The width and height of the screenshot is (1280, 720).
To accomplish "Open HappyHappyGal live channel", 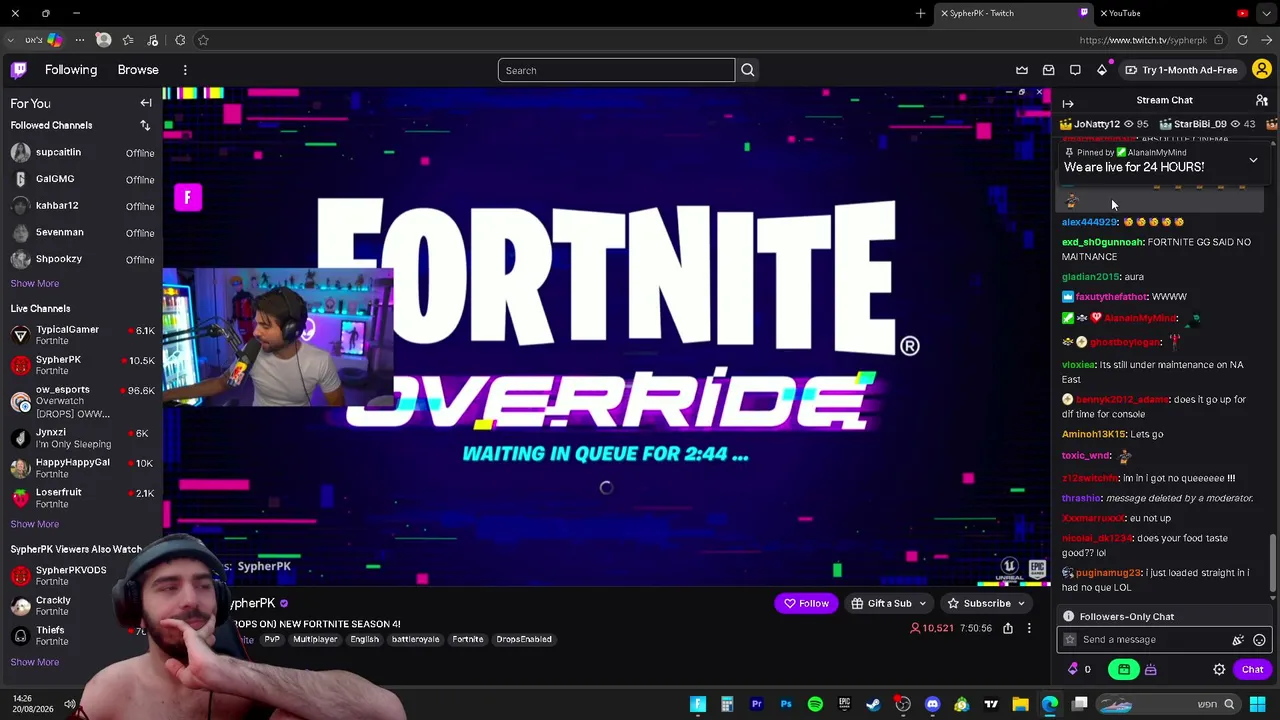I will 82,468.
